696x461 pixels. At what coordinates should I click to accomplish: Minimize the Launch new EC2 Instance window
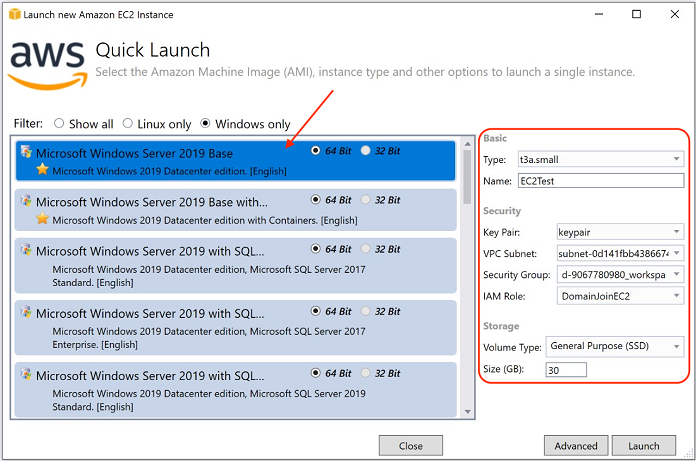pos(599,14)
